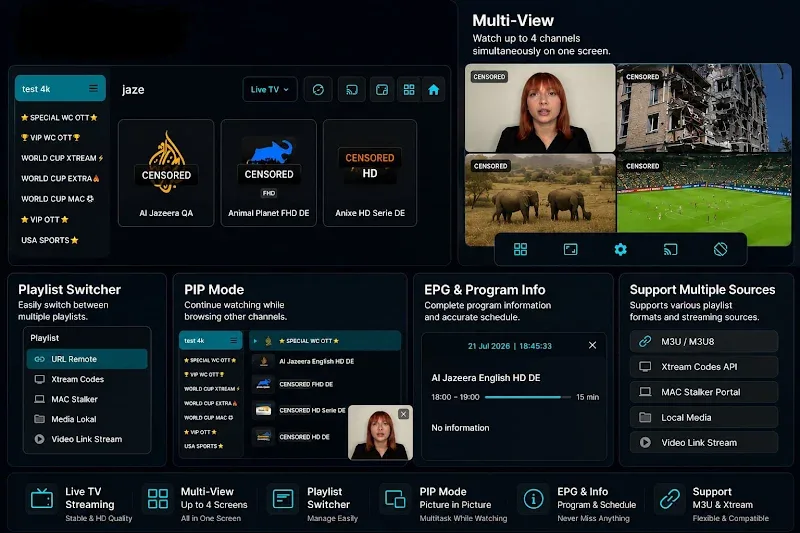The height and width of the screenshot is (533, 800).
Task: Click WORLD CUP XTREAM in PIP sidebar
Action: (x=211, y=389)
